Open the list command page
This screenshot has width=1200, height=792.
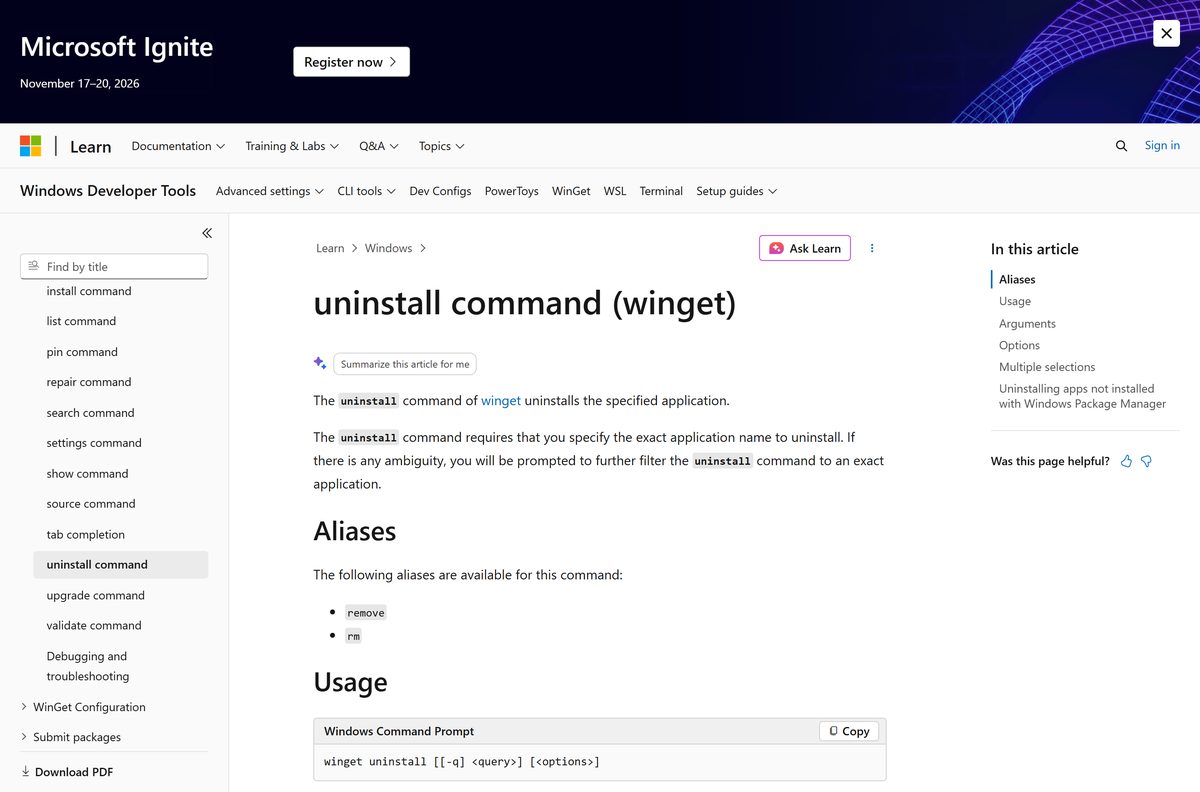pos(81,321)
